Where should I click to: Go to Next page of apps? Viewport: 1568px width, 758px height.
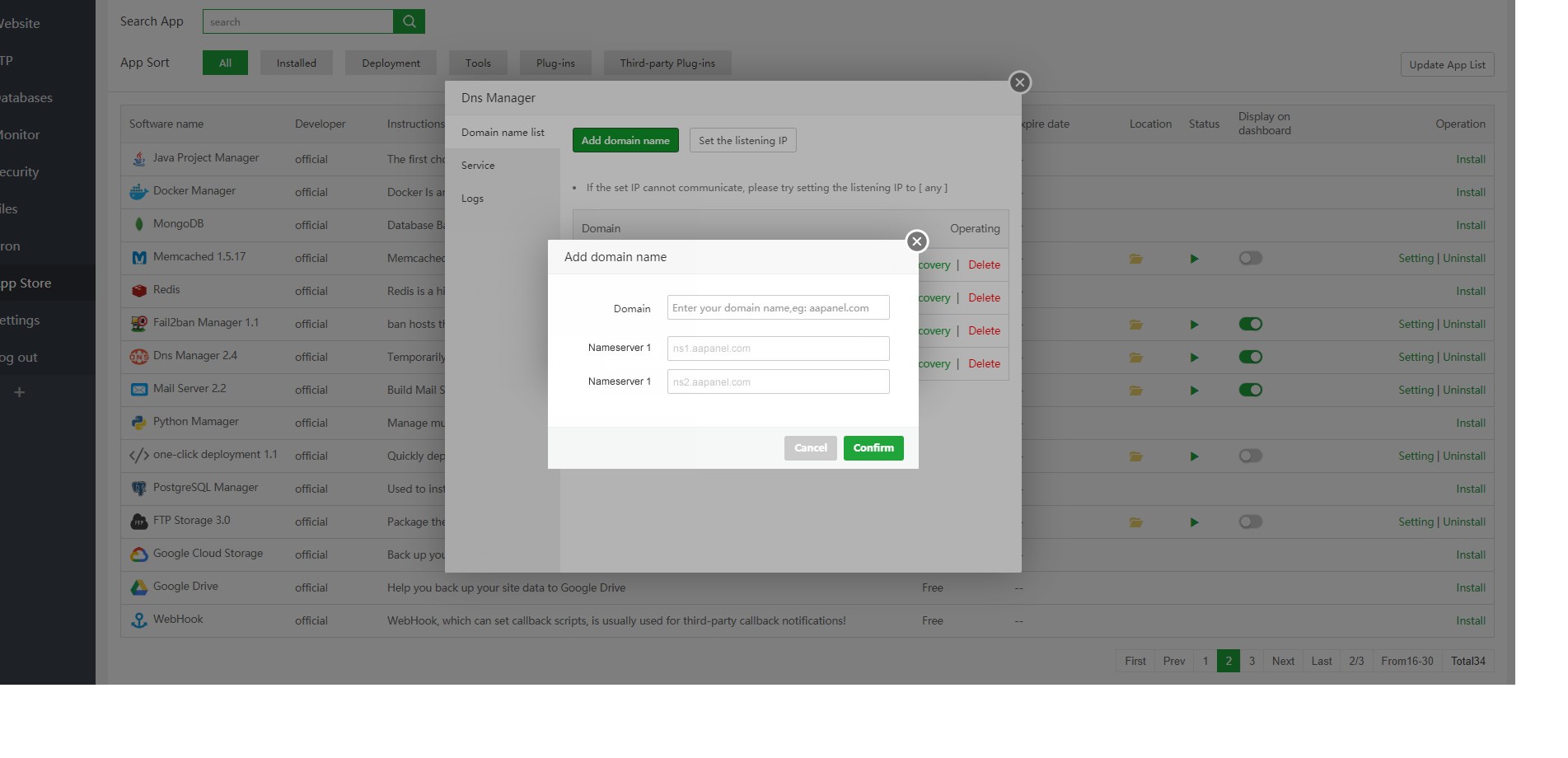[x=1283, y=661]
